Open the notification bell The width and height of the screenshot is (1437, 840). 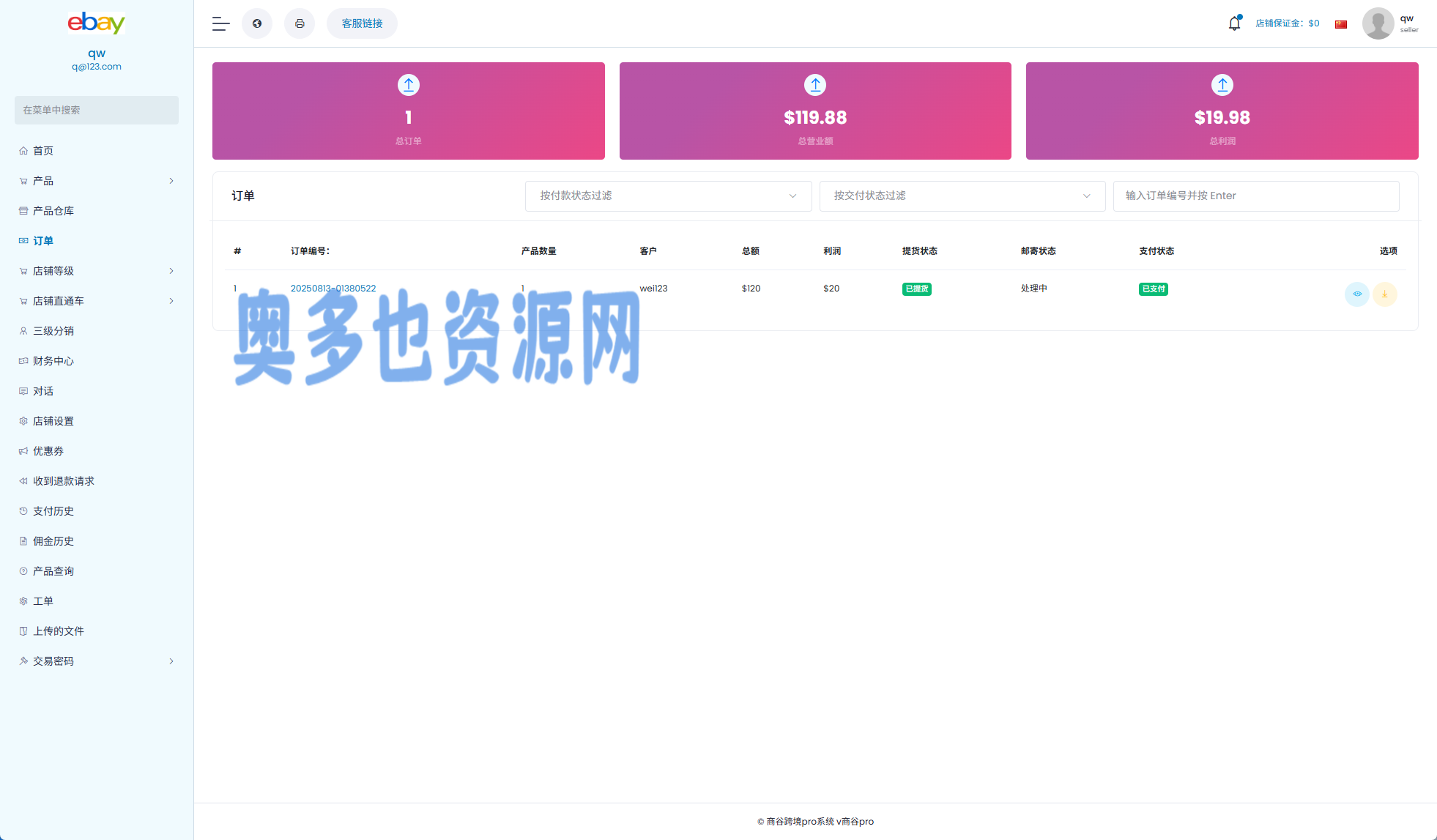[1234, 23]
